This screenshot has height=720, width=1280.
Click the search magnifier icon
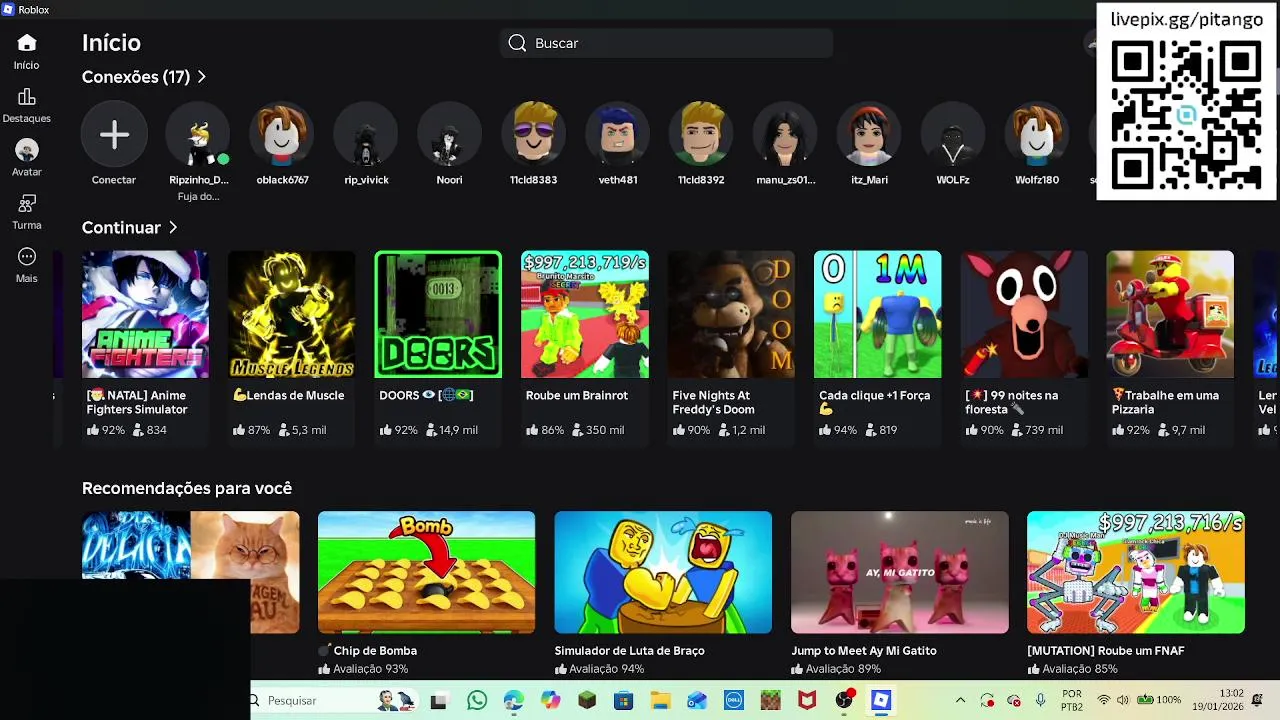pyautogui.click(x=517, y=43)
